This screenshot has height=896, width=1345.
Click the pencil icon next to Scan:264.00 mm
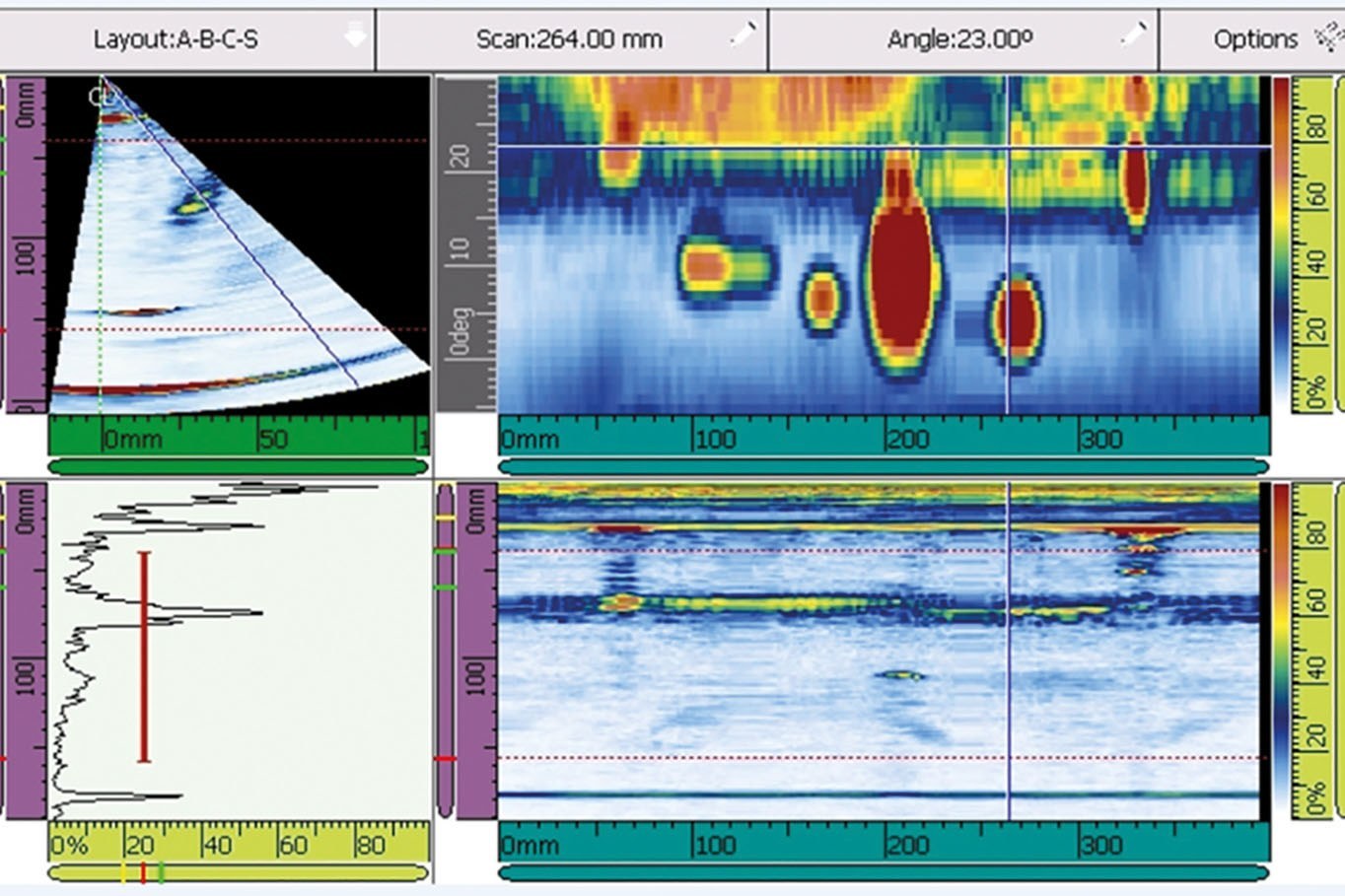(x=743, y=34)
